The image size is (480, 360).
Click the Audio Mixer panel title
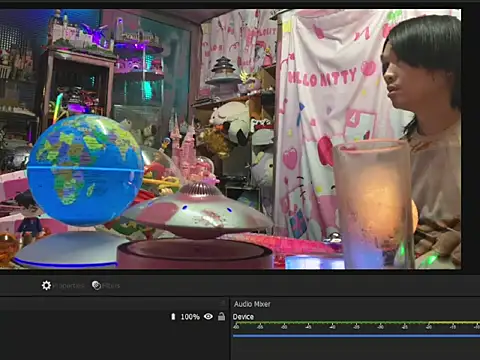tap(252, 304)
